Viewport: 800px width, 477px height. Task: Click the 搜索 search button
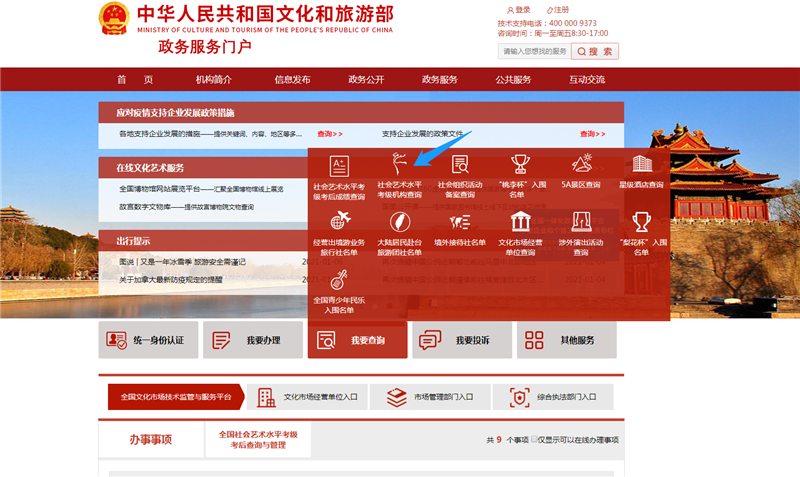point(595,52)
